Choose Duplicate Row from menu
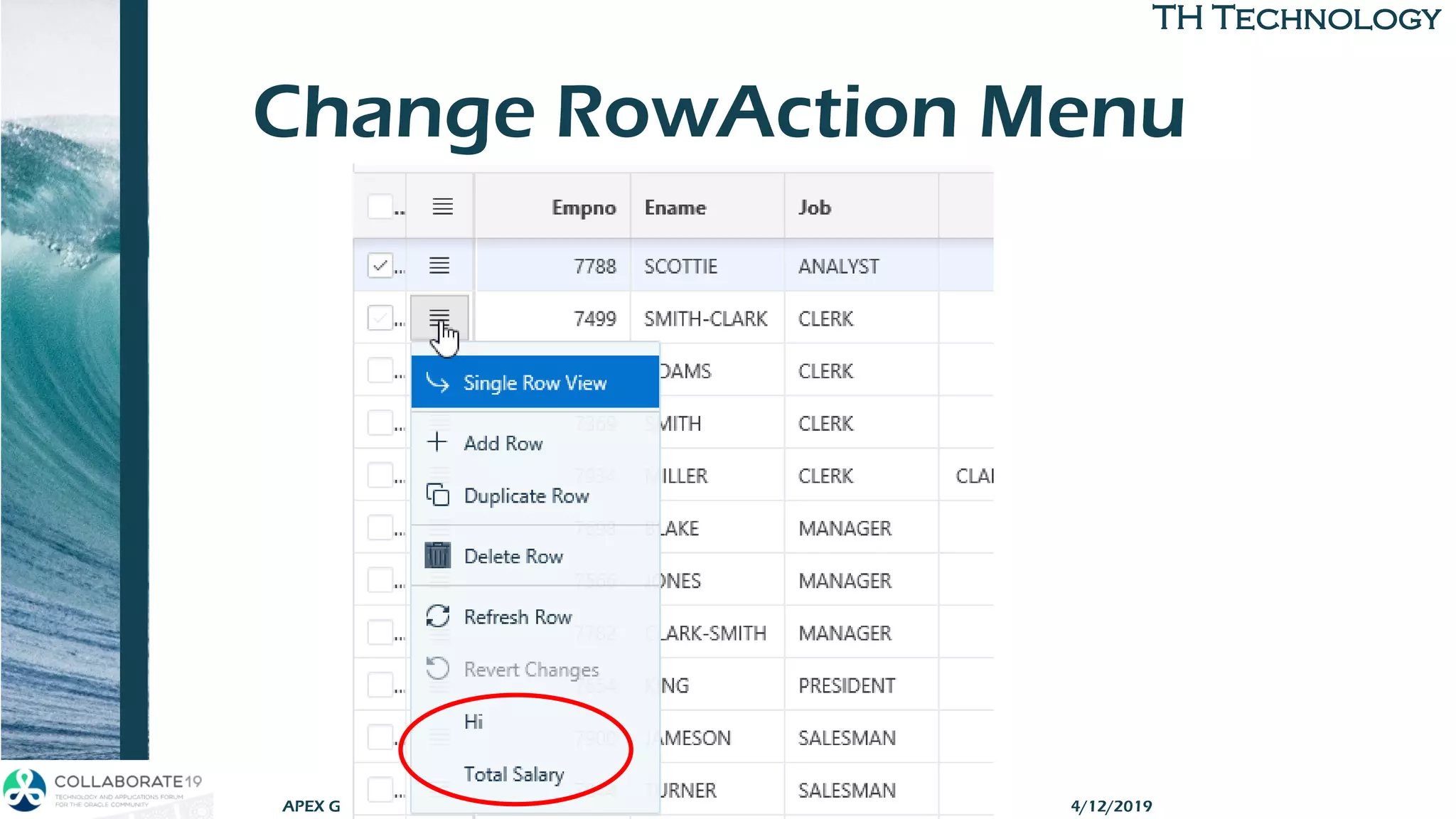1456x819 pixels. point(535,496)
